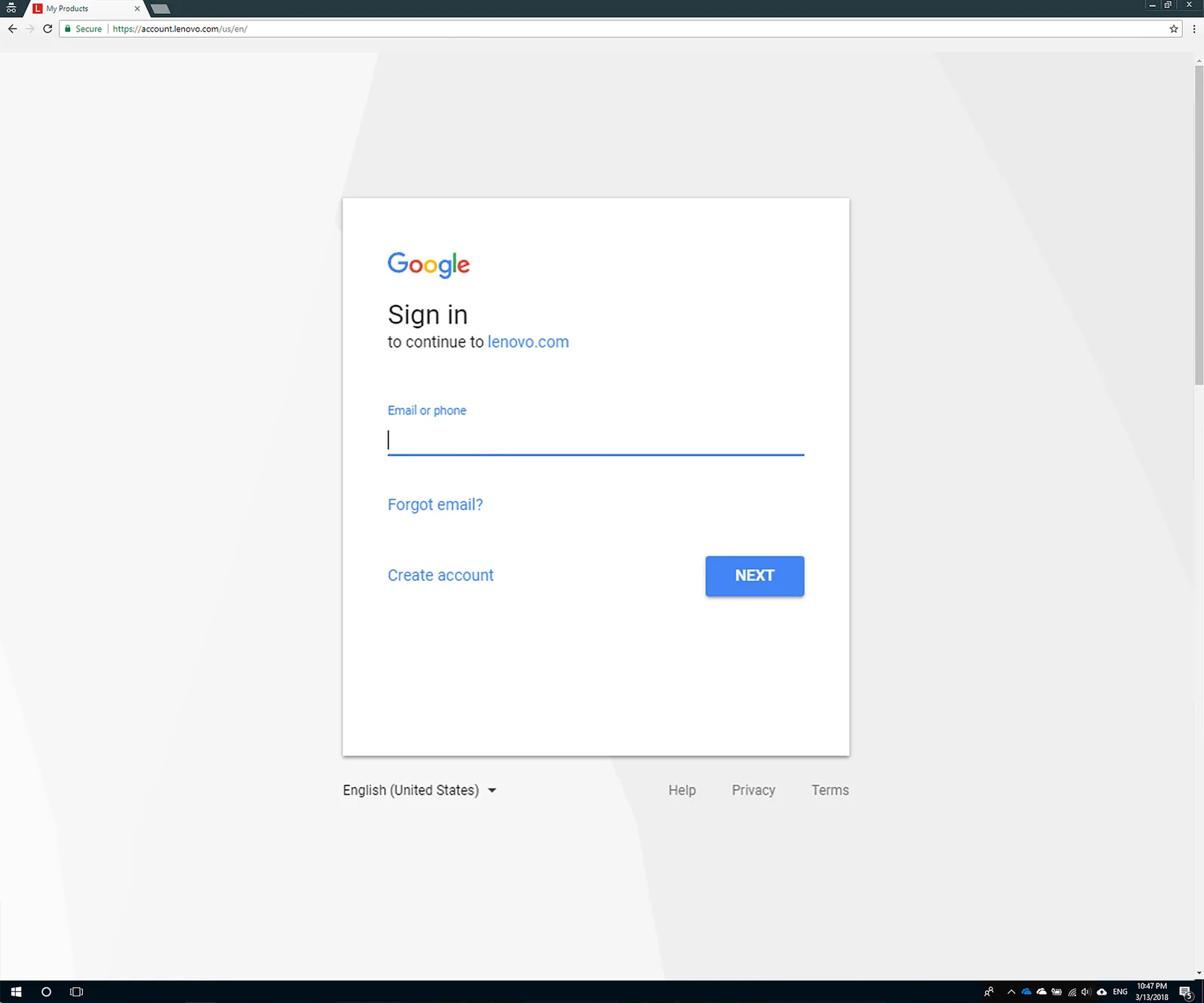Bookmark this page with the star icon
This screenshot has height=1003, width=1204.
[x=1173, y=29]
